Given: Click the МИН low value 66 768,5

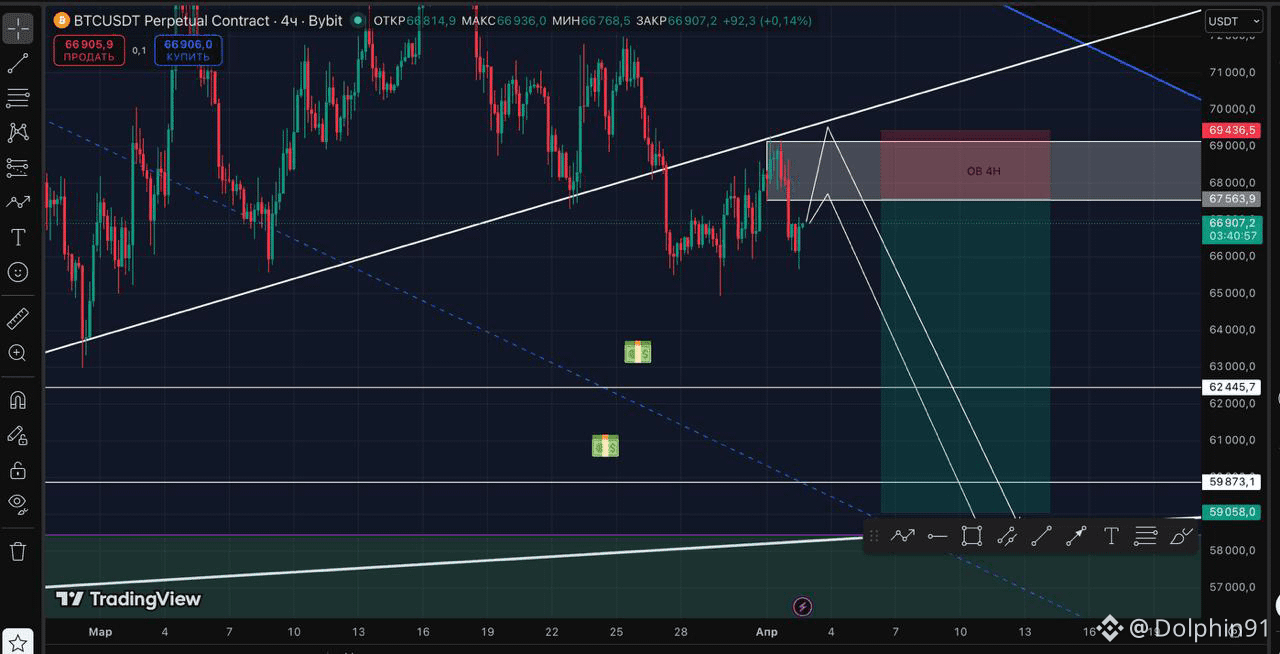Looking at the screenshot, I should 606,20.
